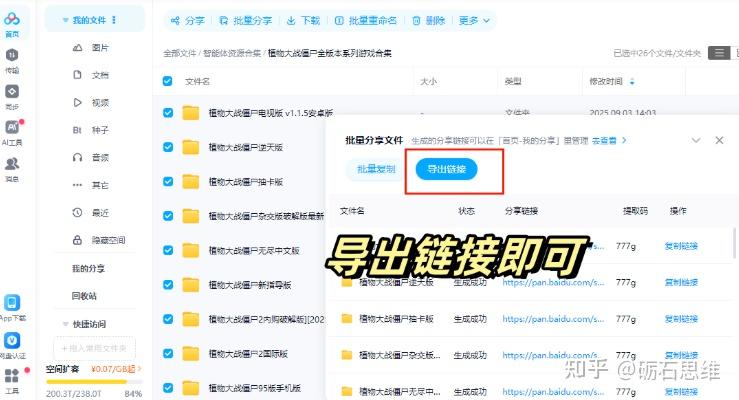Image resolution: width=739 pixels, height=400 pixels.
Task: Copy link for 植物大战僵尸抽卡版 share
Action: click(681, 319)
